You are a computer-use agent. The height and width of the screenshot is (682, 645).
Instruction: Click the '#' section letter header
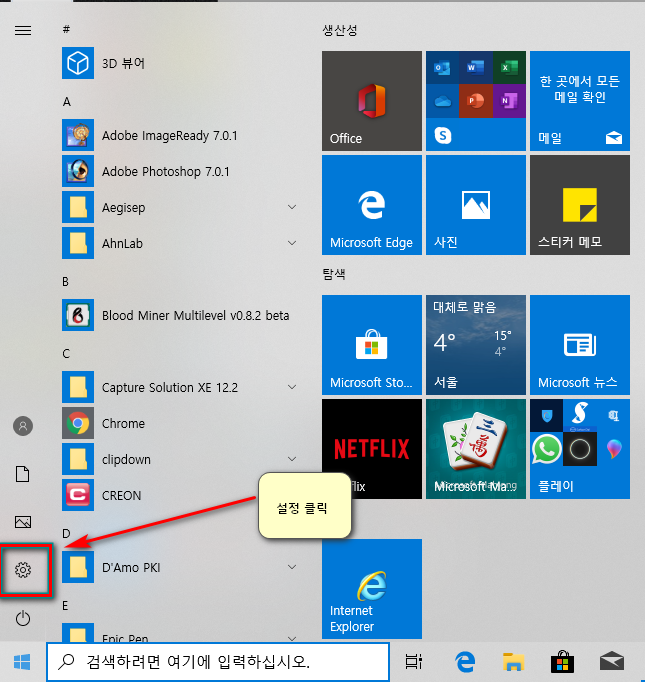tap(66, 29)
